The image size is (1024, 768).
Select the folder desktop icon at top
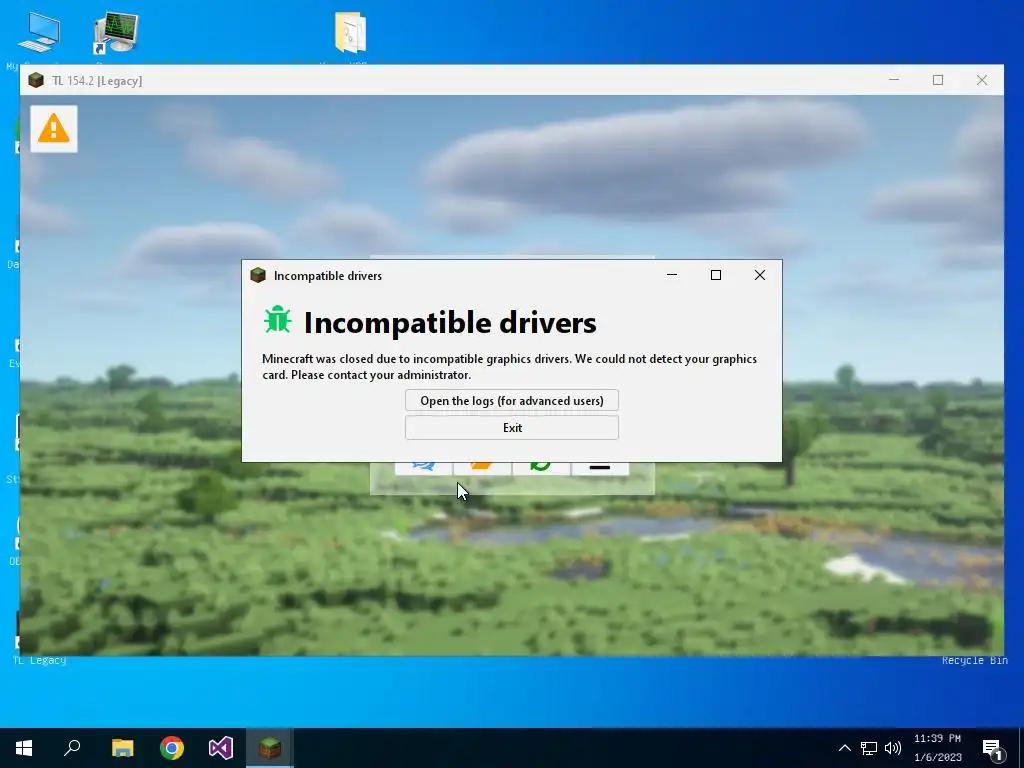(349, 33)
